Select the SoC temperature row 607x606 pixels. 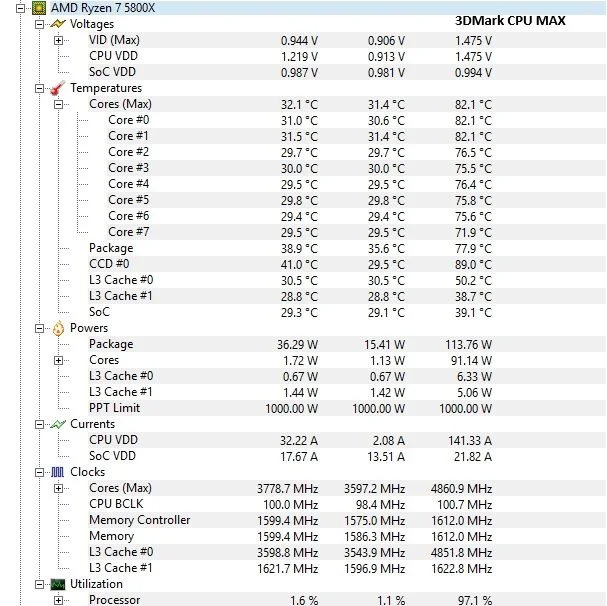pos(347,312)
